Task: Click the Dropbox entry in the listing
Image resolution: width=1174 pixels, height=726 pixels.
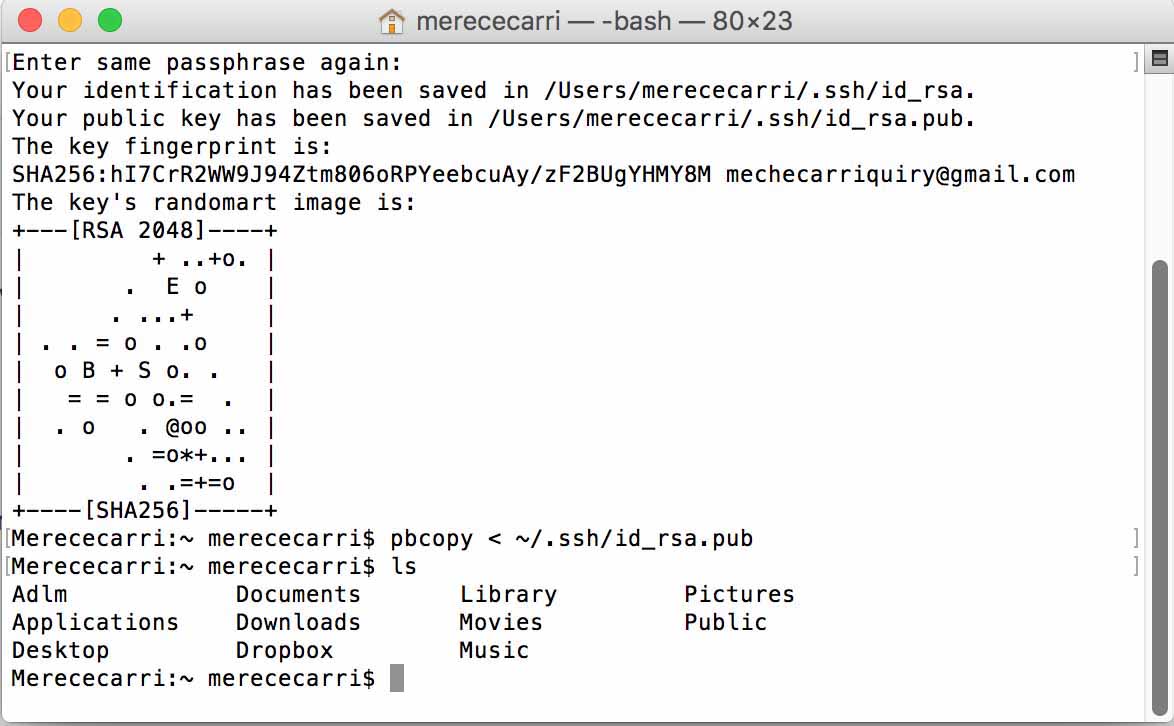Action: tap(285, 650)
